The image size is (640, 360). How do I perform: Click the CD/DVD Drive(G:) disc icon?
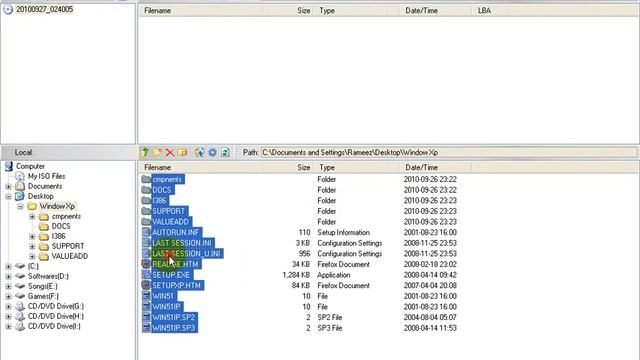(x=20, y=306)
